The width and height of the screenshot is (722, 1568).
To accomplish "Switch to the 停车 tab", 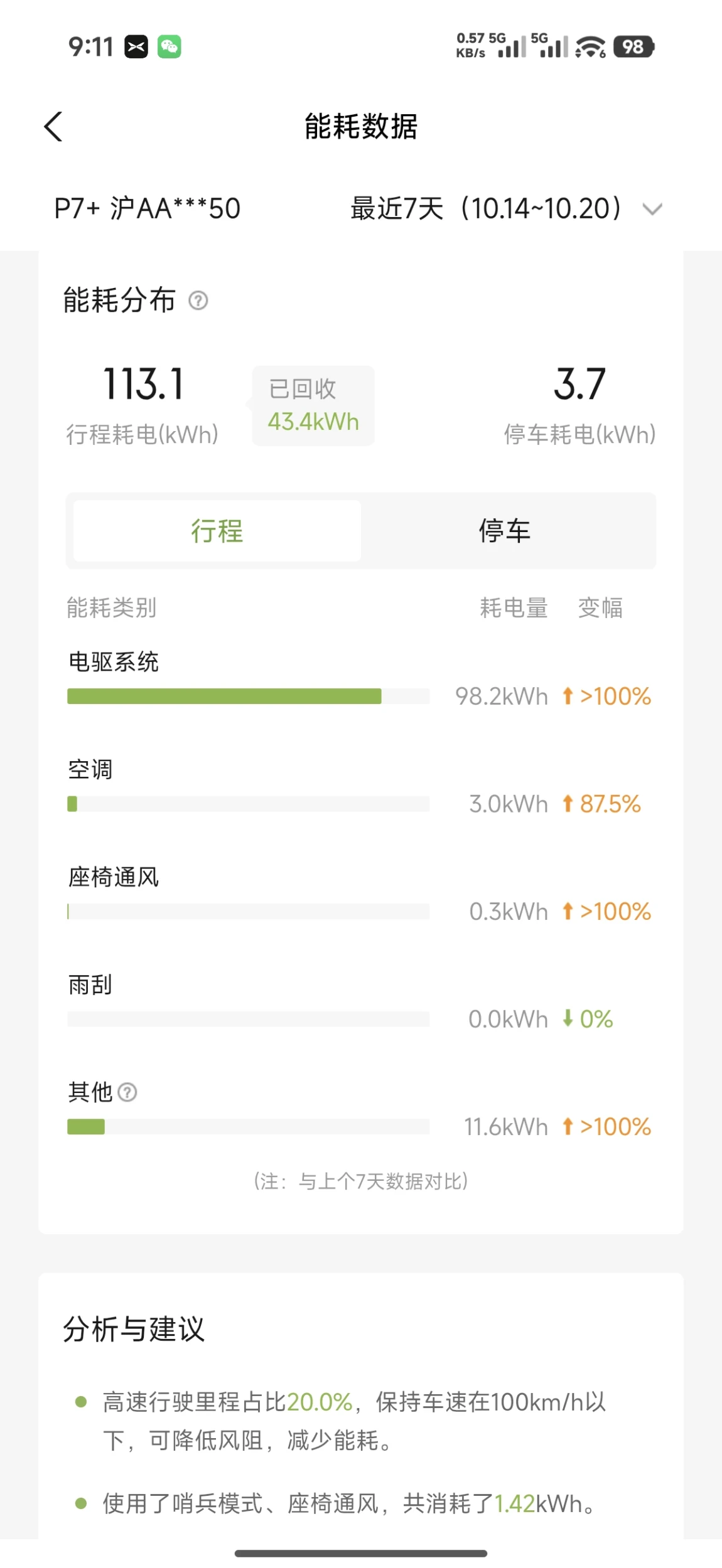I will point(505,531).
